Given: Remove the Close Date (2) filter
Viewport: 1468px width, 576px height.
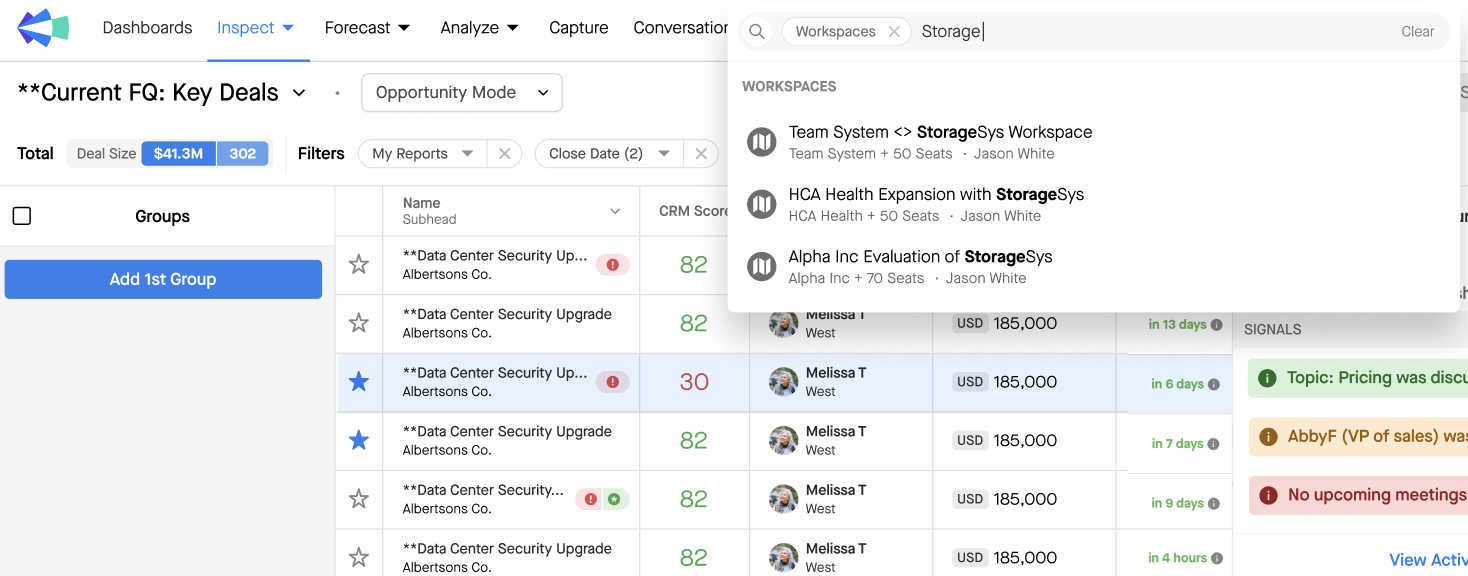Looking at the screenshot, I should click(701, 154).
